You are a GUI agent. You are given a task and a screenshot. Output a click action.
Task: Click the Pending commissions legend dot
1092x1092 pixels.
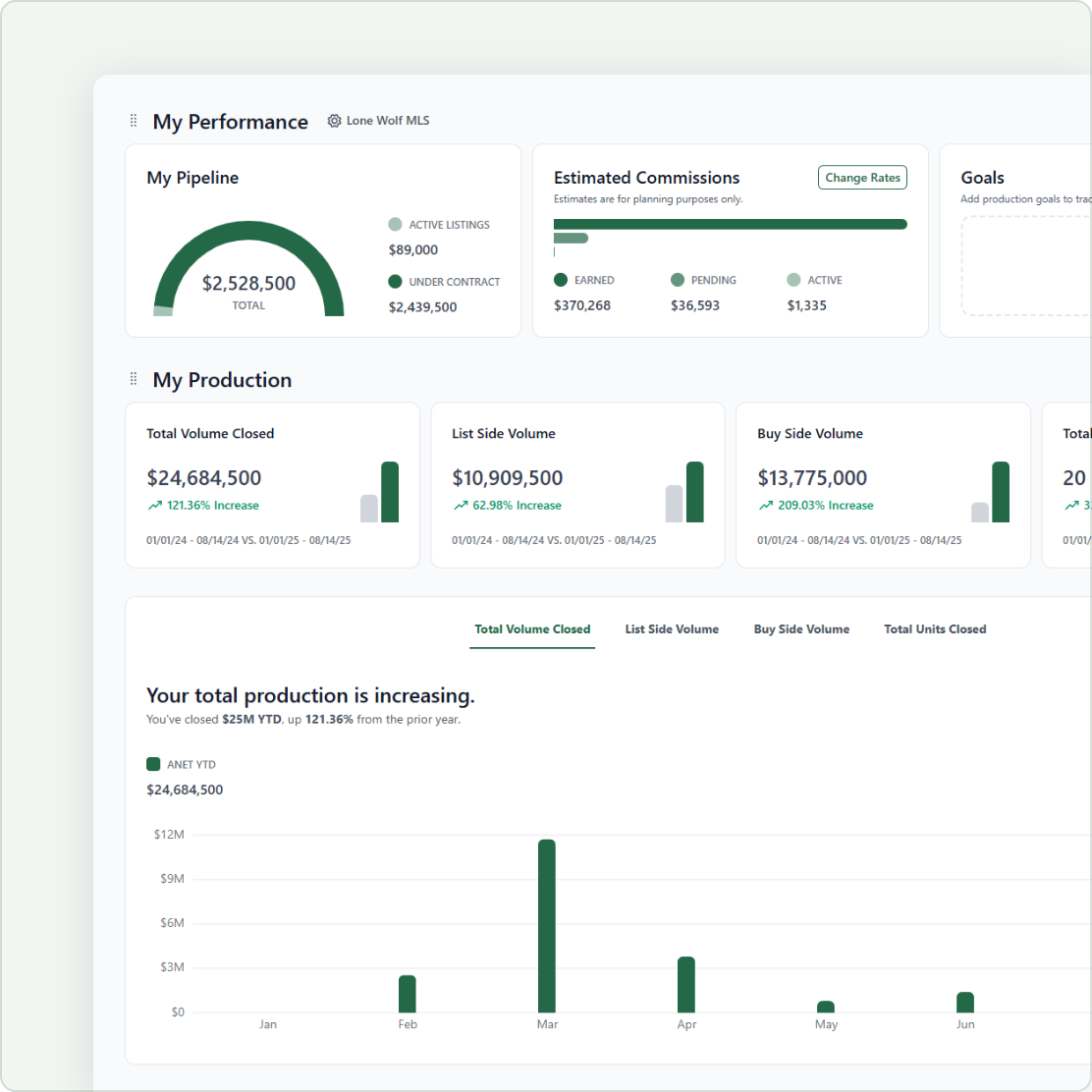pyautogui.click(x=678, y=280)
